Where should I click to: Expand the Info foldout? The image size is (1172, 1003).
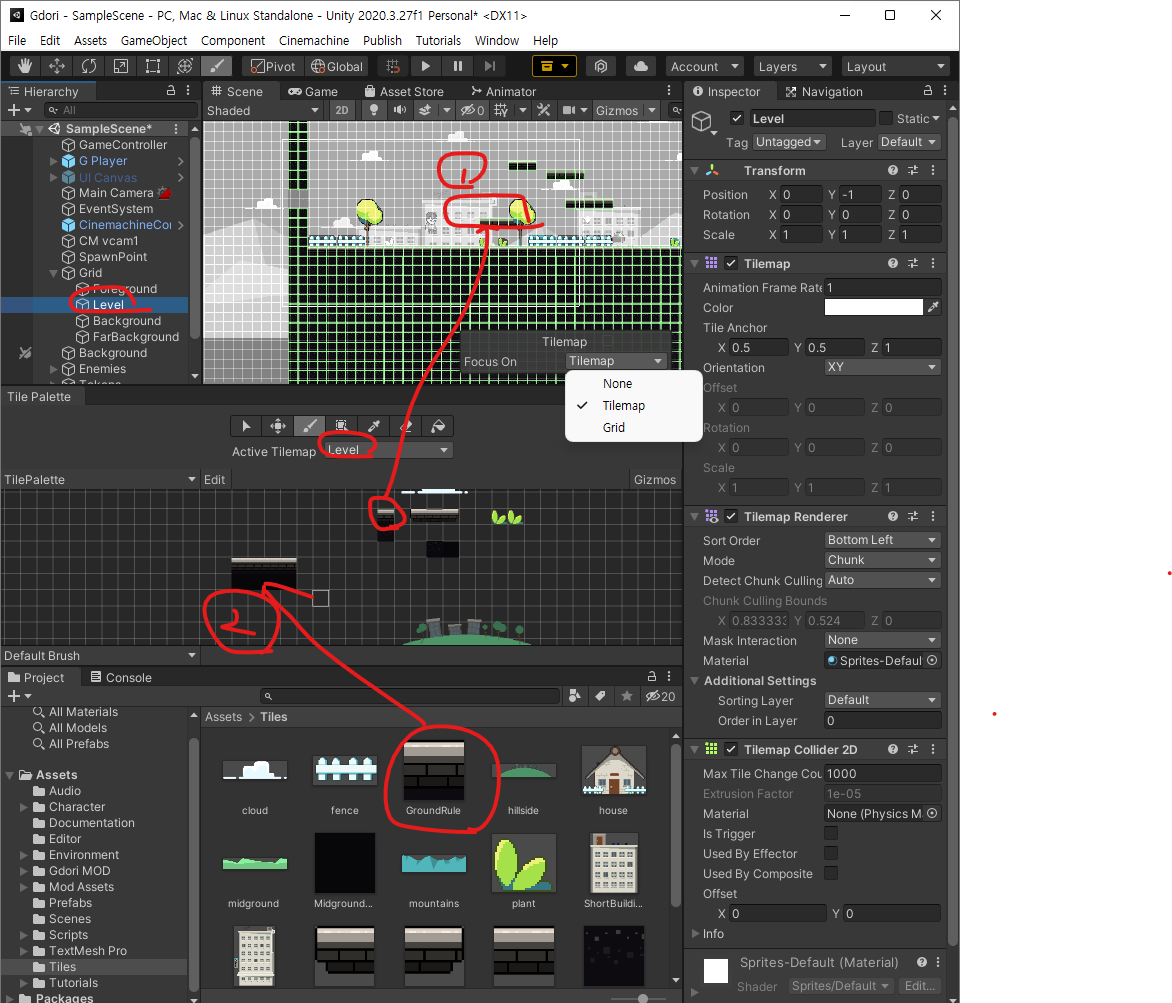click(695, 933)
